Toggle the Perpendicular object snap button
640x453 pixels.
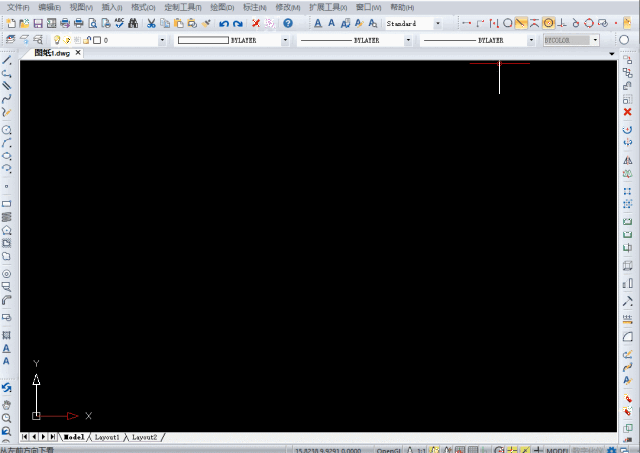pyautogui.click(x=562, y=23)
